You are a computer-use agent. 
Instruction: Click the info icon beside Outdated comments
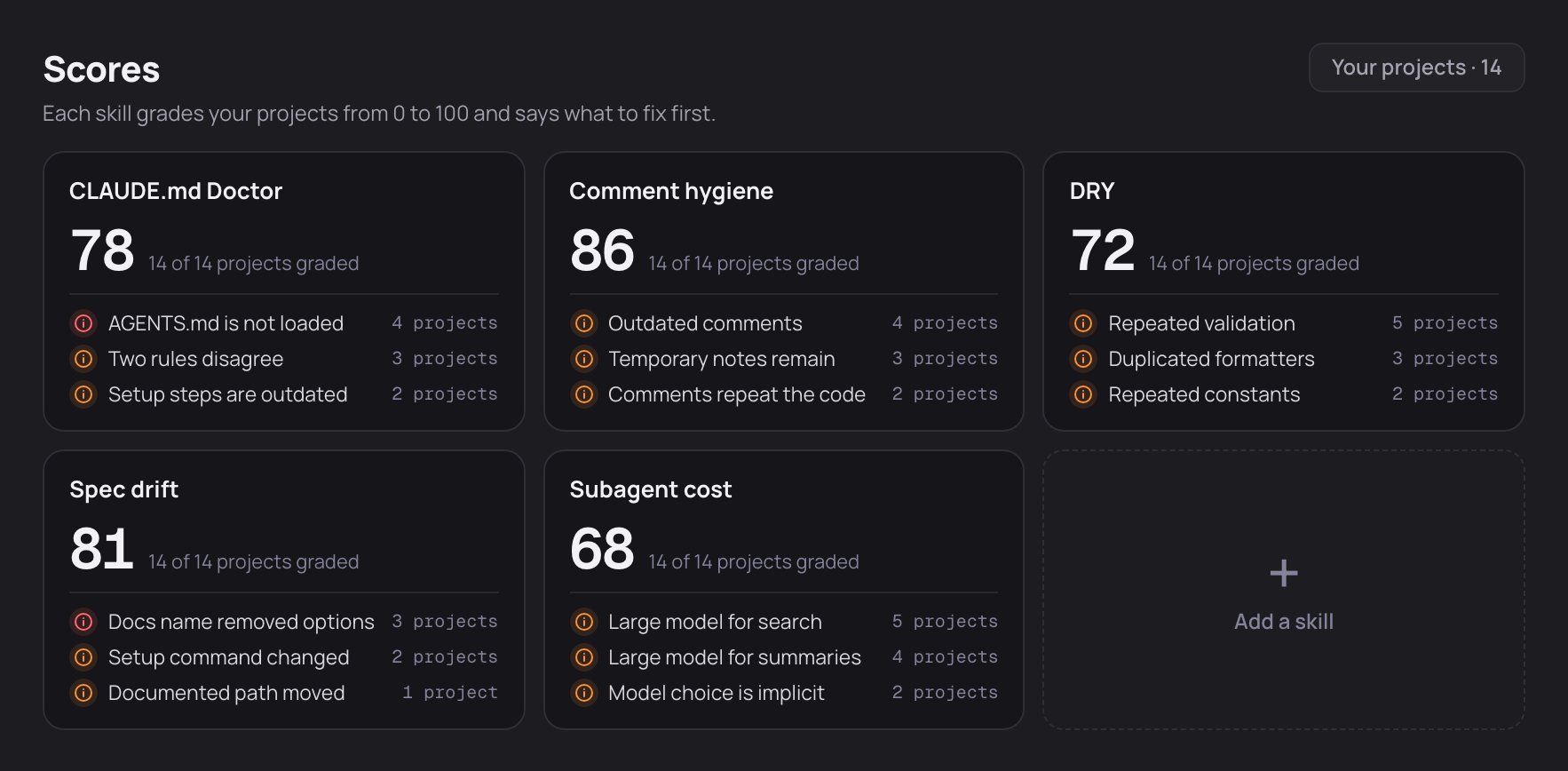tap(584, 323)
